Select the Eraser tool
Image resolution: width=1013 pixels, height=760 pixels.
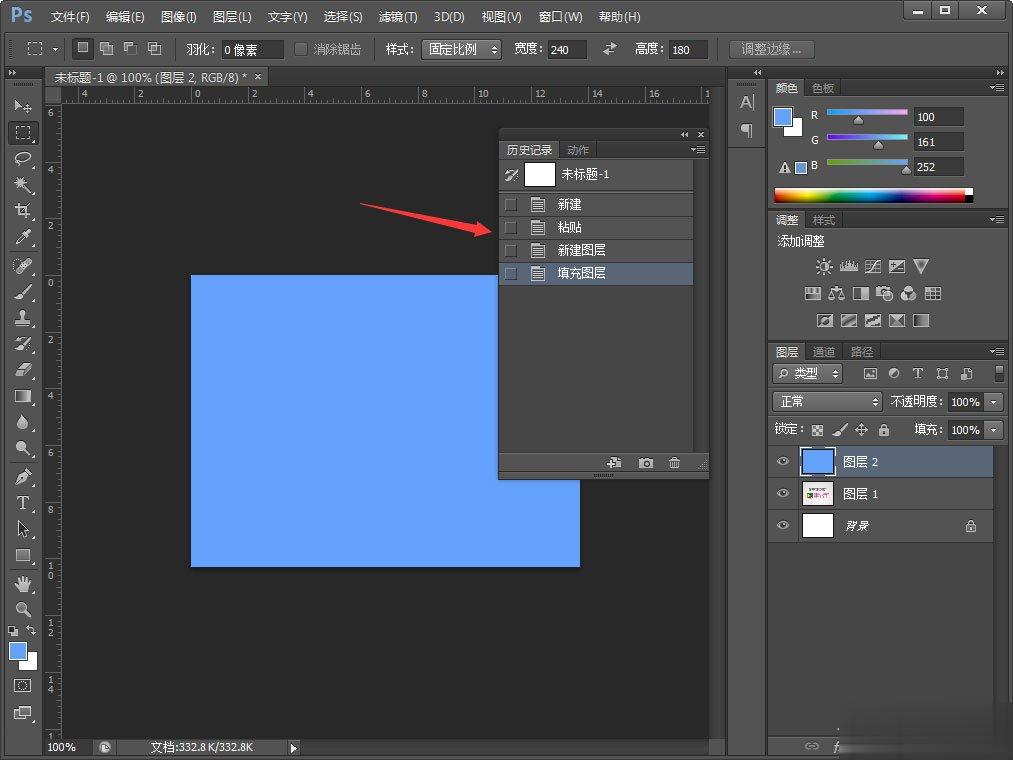point(23,370)
